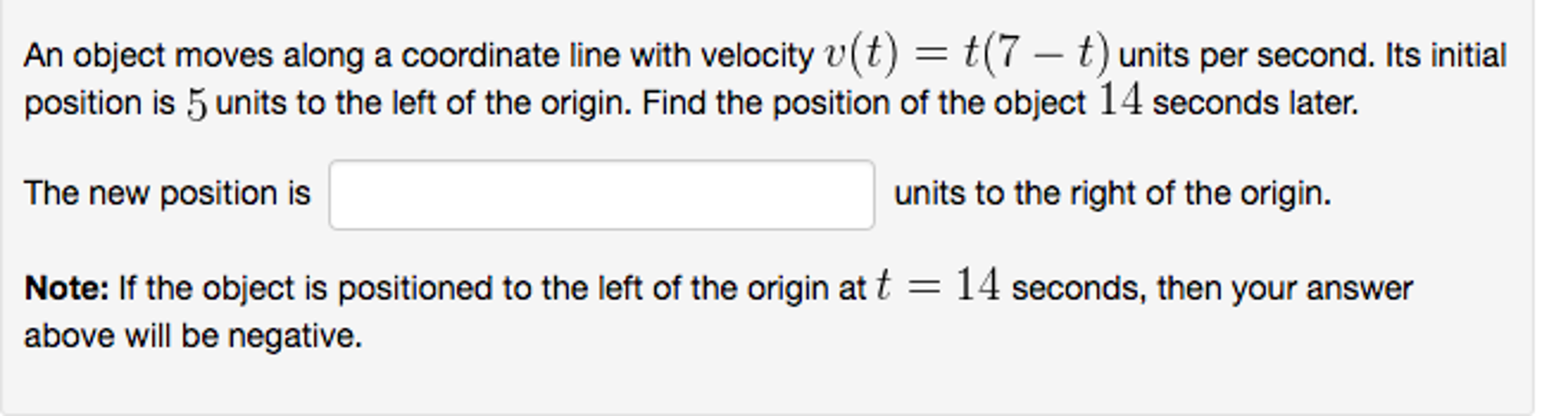Click the word "velocity" in the problem

point(757,56)
